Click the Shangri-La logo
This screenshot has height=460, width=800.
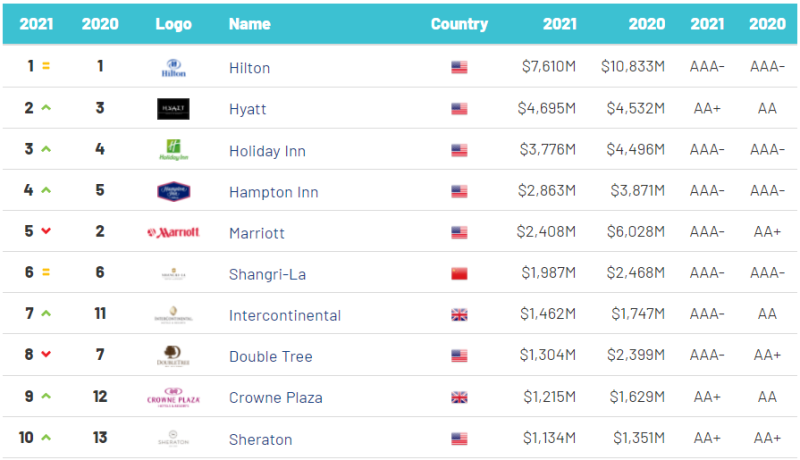coord(173,274)
